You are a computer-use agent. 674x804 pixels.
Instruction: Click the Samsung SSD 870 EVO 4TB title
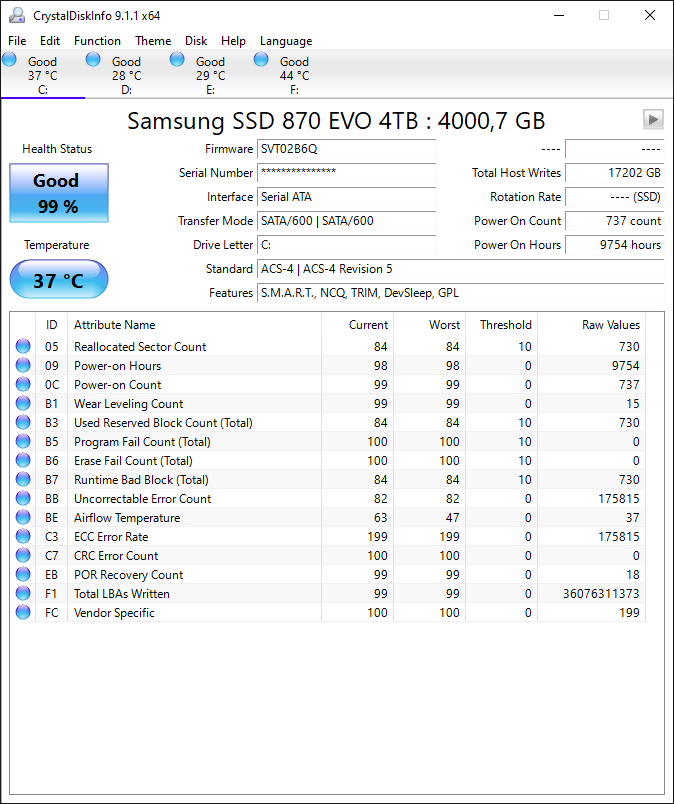336,121
